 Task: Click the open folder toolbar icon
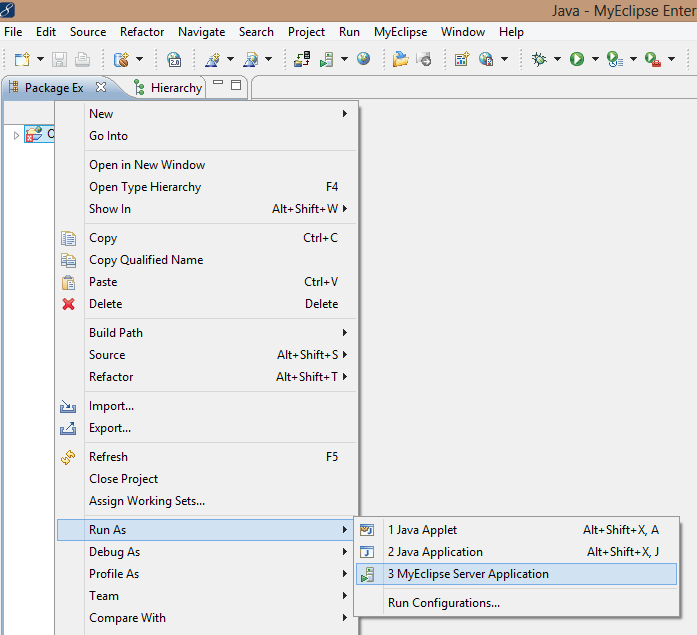(x=401, y=59)
